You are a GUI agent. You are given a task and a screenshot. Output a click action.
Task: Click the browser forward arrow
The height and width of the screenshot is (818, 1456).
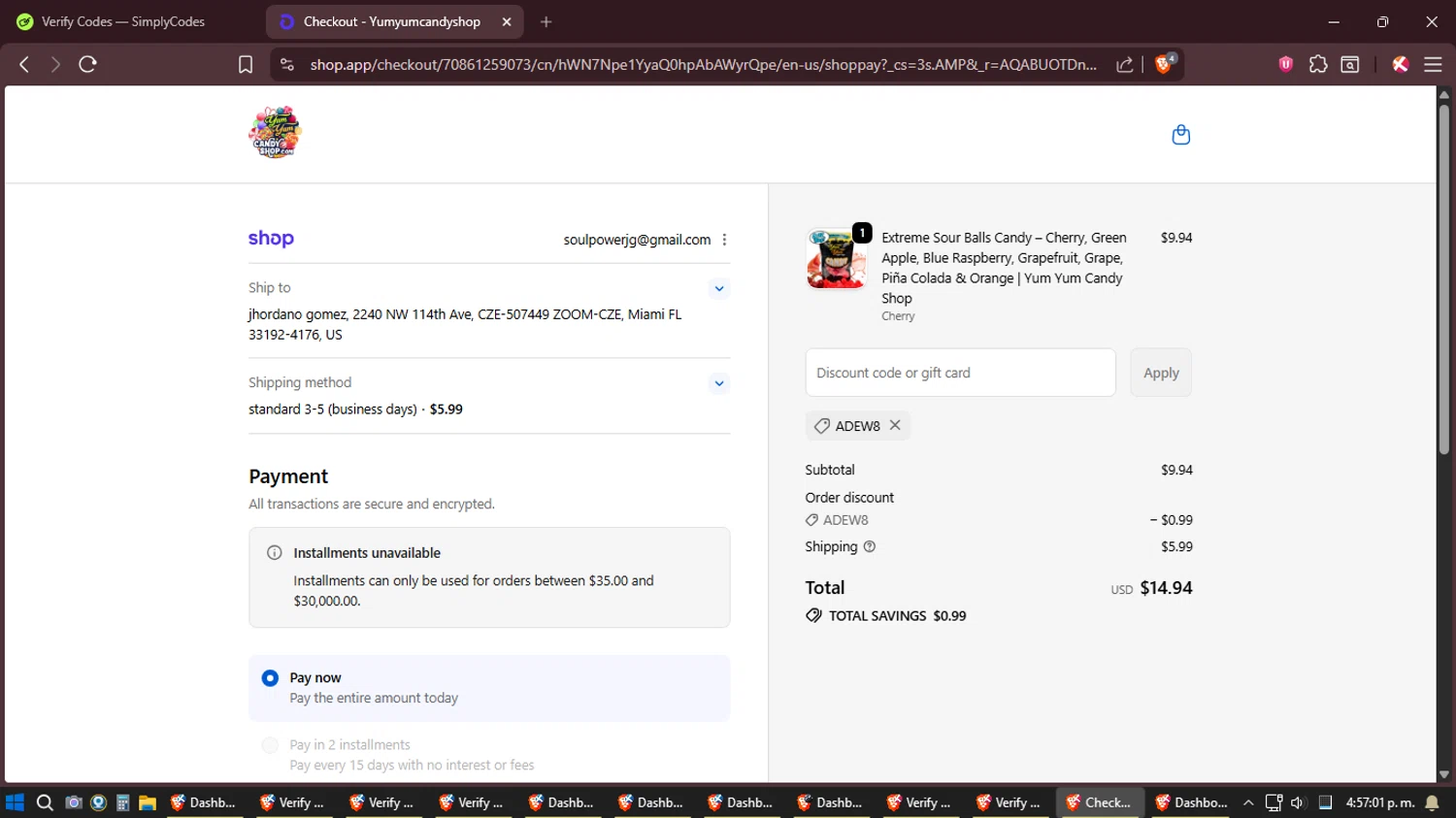click(55, 64)
